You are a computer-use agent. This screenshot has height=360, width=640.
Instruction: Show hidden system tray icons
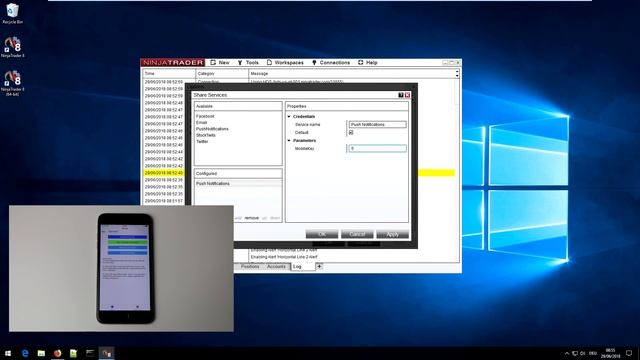click(567, 353)
